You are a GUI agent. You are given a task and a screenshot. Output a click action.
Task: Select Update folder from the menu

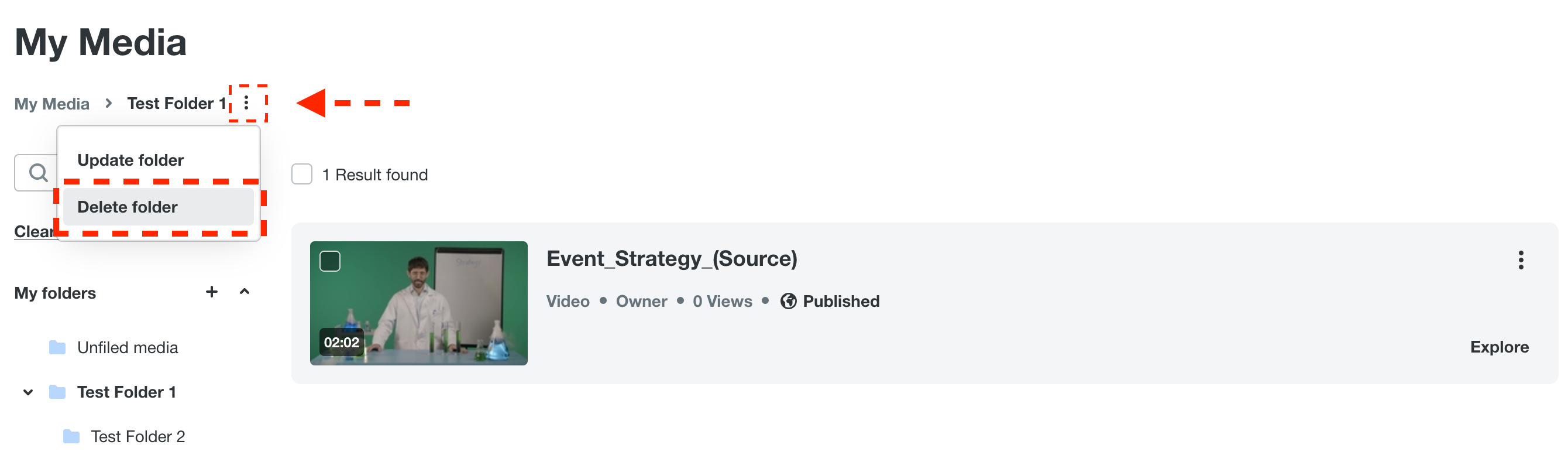point(130,160)
